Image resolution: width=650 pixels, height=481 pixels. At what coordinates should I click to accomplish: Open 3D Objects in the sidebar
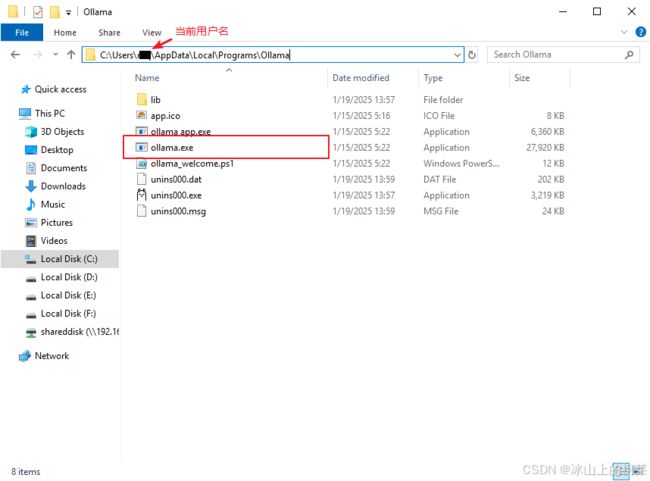point(62,131)
